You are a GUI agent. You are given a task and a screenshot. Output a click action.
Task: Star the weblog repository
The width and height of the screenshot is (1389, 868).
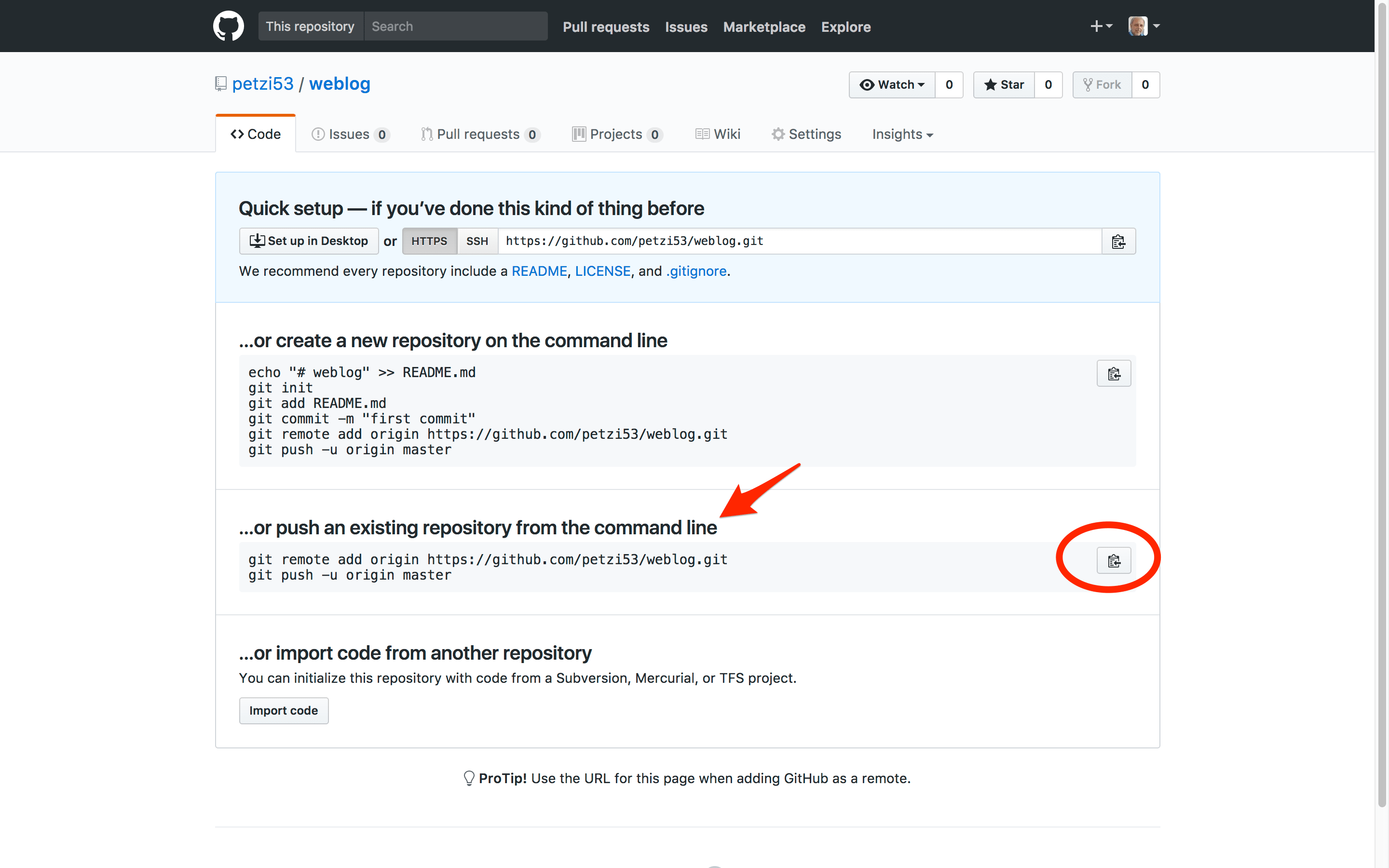pos(1004,85)
